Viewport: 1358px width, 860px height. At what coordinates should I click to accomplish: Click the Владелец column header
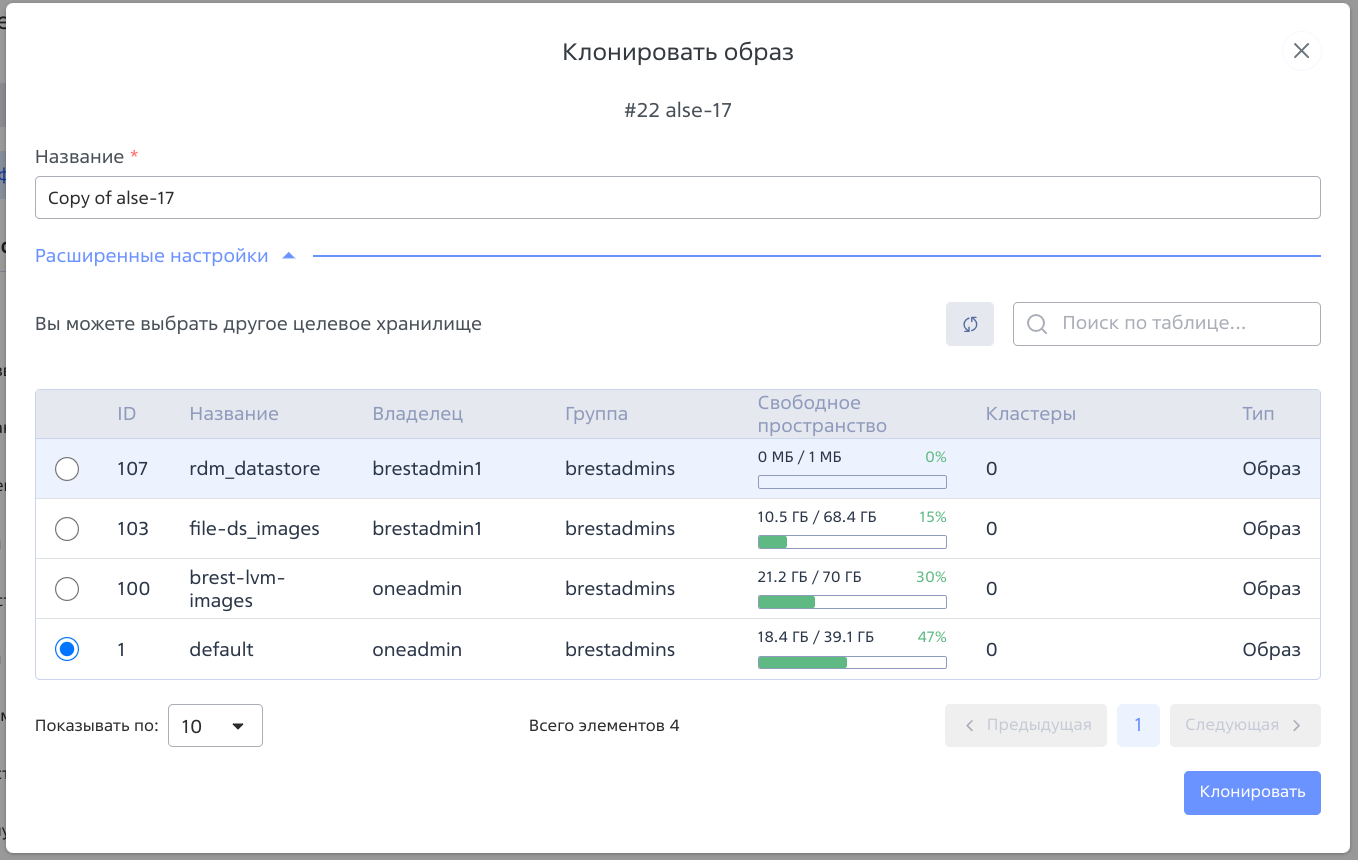tap(417, 414)
